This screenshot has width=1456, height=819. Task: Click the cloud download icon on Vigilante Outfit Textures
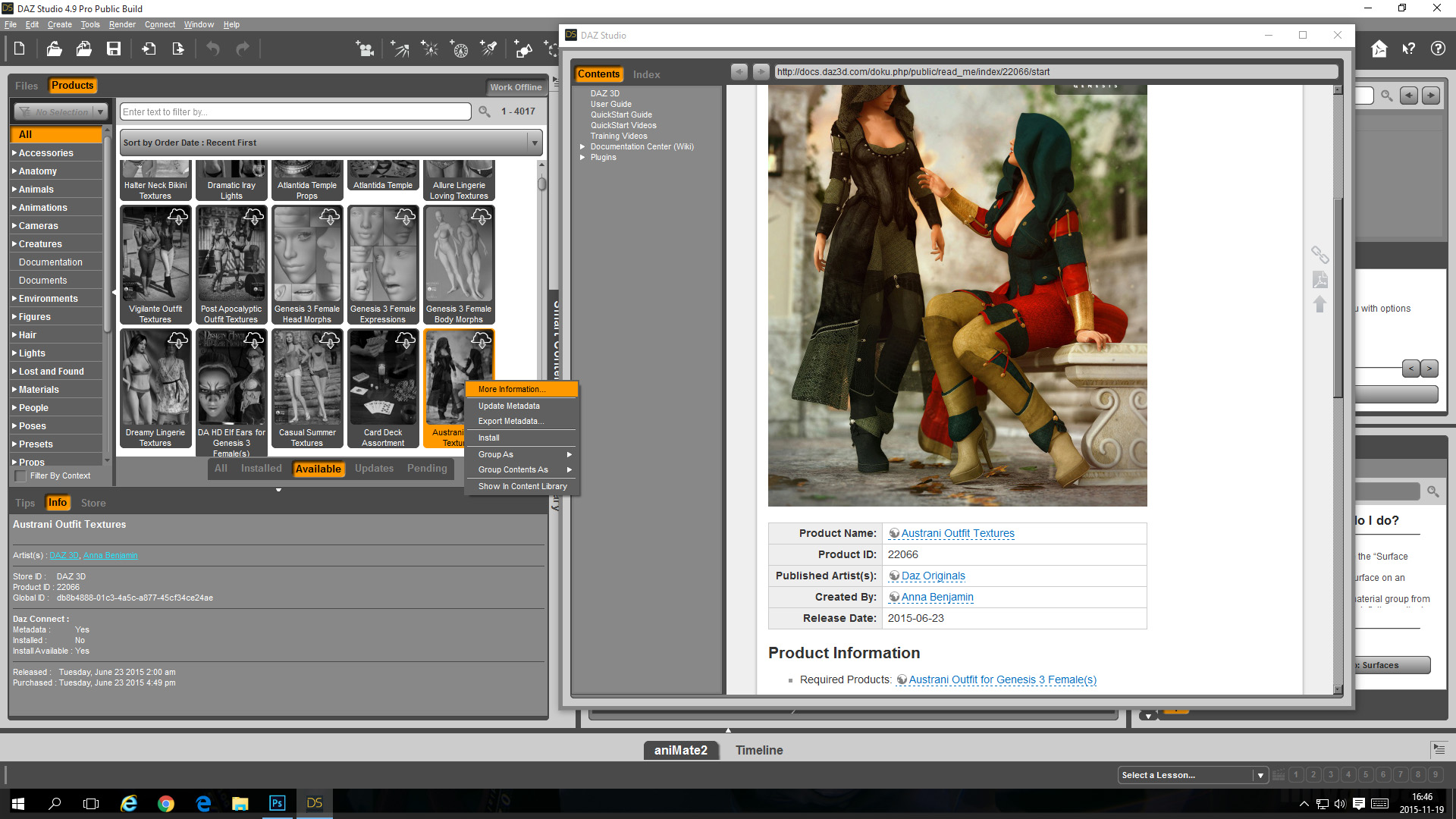177,217
